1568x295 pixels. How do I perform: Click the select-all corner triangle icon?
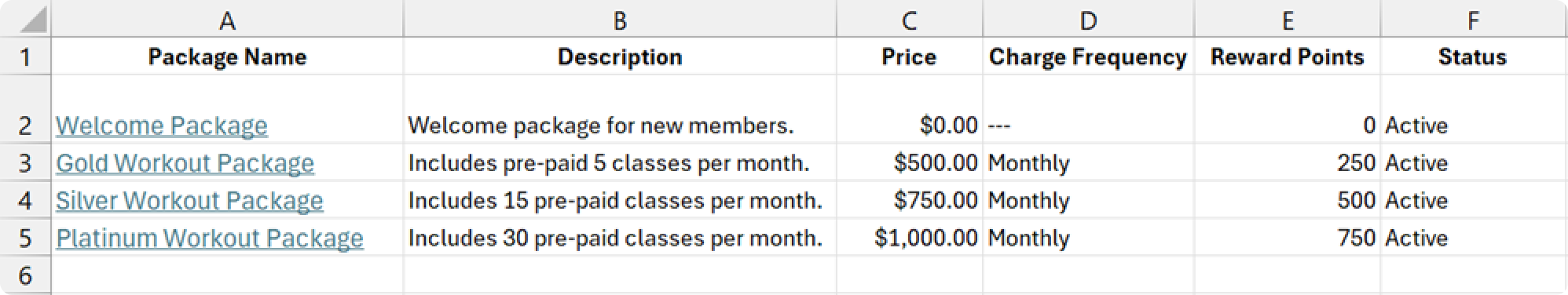coord(32,20)
